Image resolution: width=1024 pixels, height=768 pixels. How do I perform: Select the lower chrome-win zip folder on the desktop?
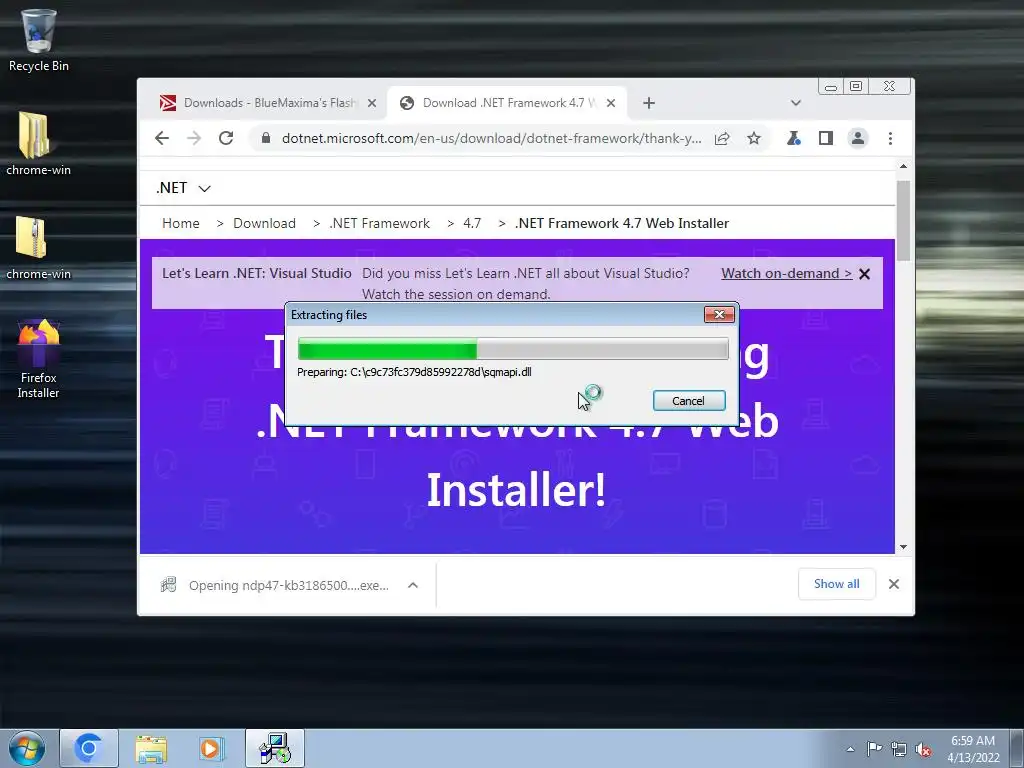pyautogui.click(x=38, y=248)
